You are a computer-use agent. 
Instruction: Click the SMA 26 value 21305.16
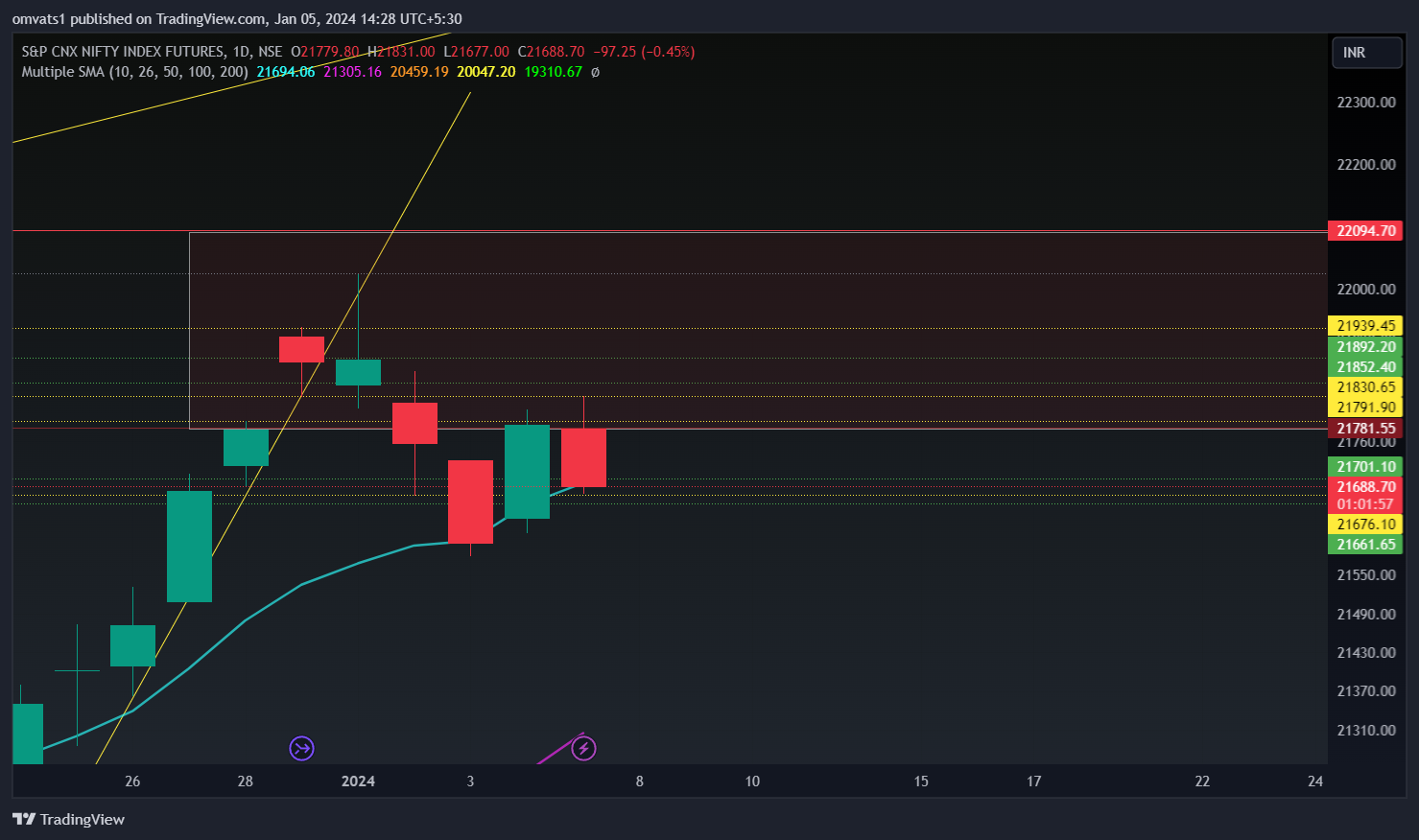pyautogui.click(x=352, y=72)
